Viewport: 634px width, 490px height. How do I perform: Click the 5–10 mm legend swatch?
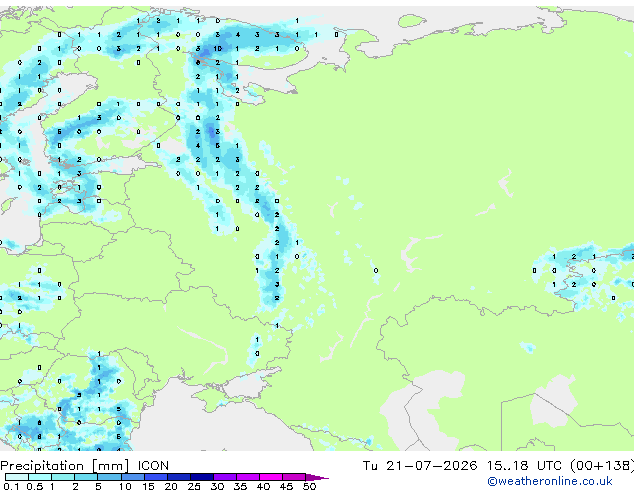[109, 477]
